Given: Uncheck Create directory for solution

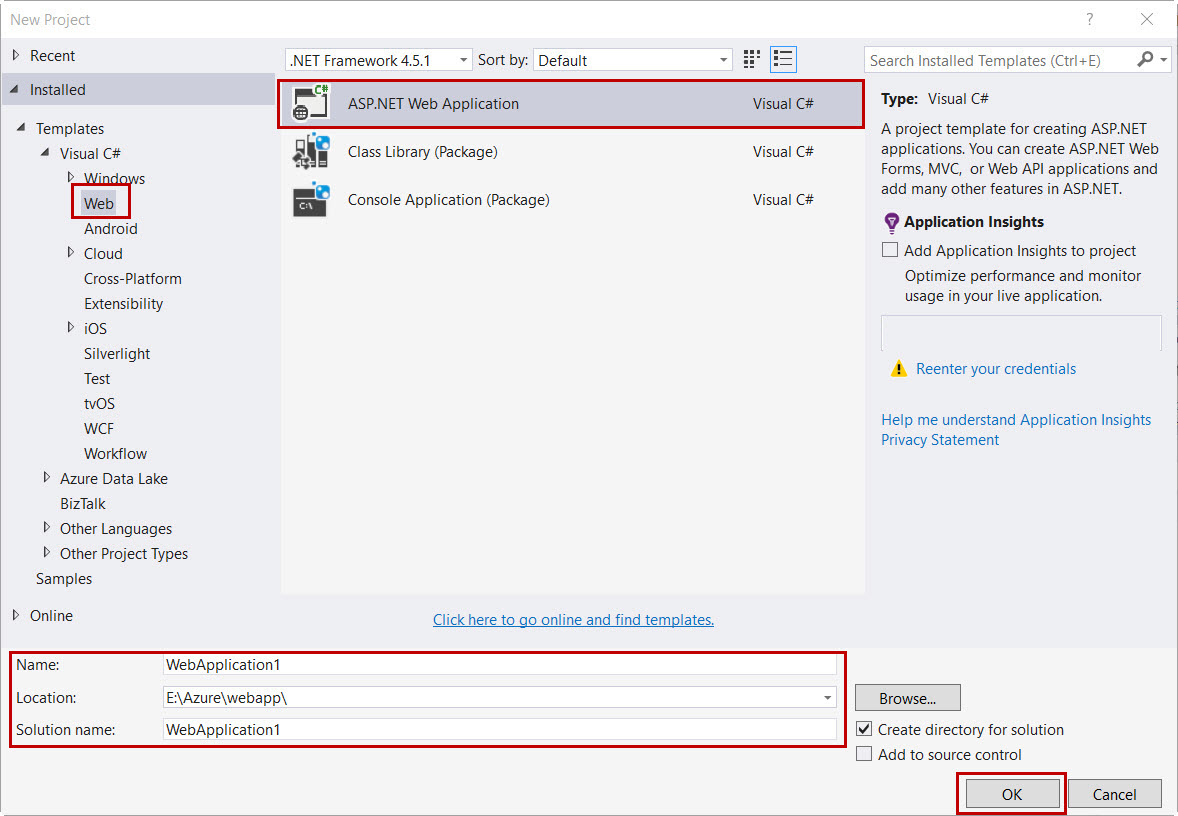Looking at the screenshot, I should click(x=864, y=729).
